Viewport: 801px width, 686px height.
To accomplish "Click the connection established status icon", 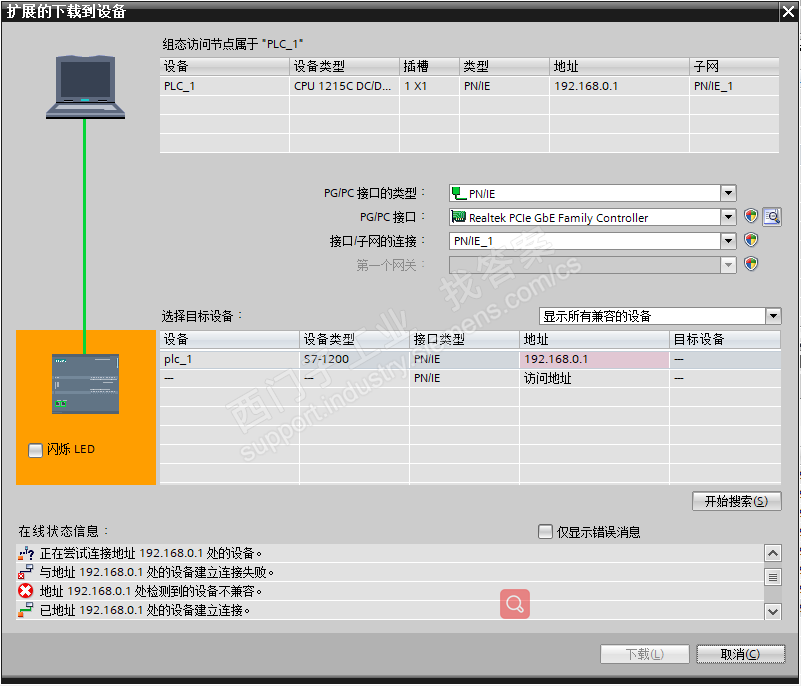I will 26,610.
